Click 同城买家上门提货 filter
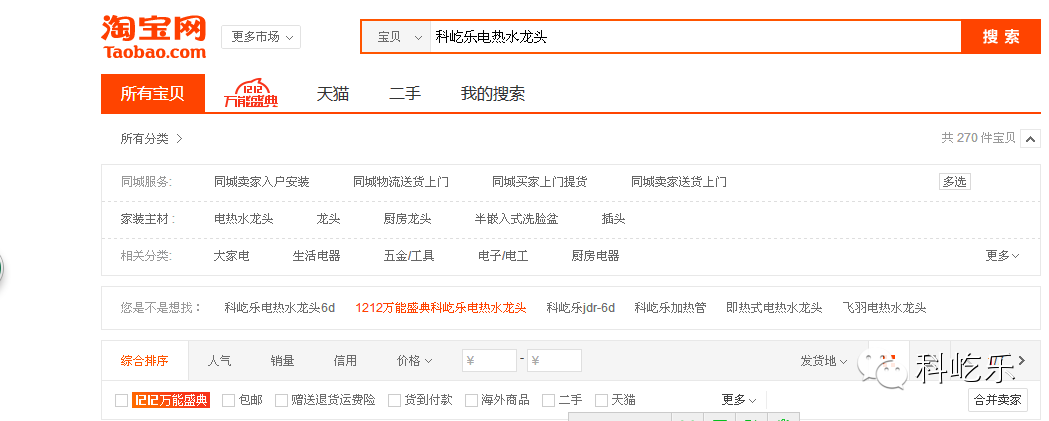Image resolution: width=1049 pixels, height=421 pixels. (x=540, y=182)
